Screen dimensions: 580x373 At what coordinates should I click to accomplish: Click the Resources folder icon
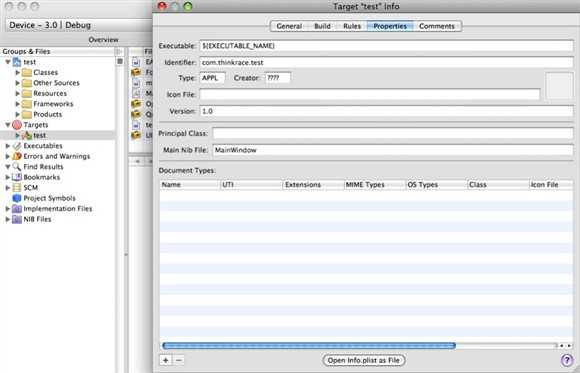27,93
